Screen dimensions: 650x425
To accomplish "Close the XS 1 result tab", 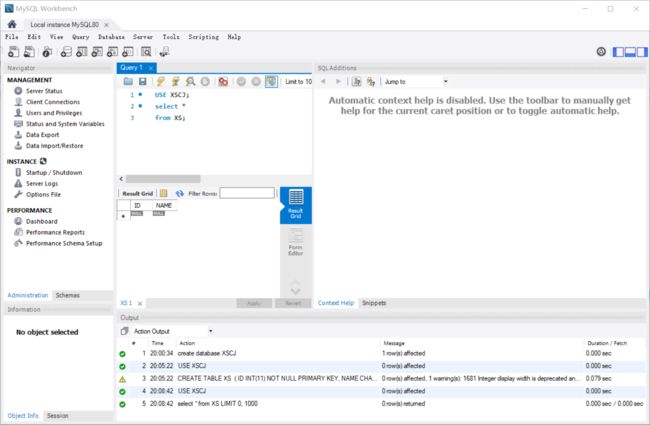I will (x=140, y=304).
